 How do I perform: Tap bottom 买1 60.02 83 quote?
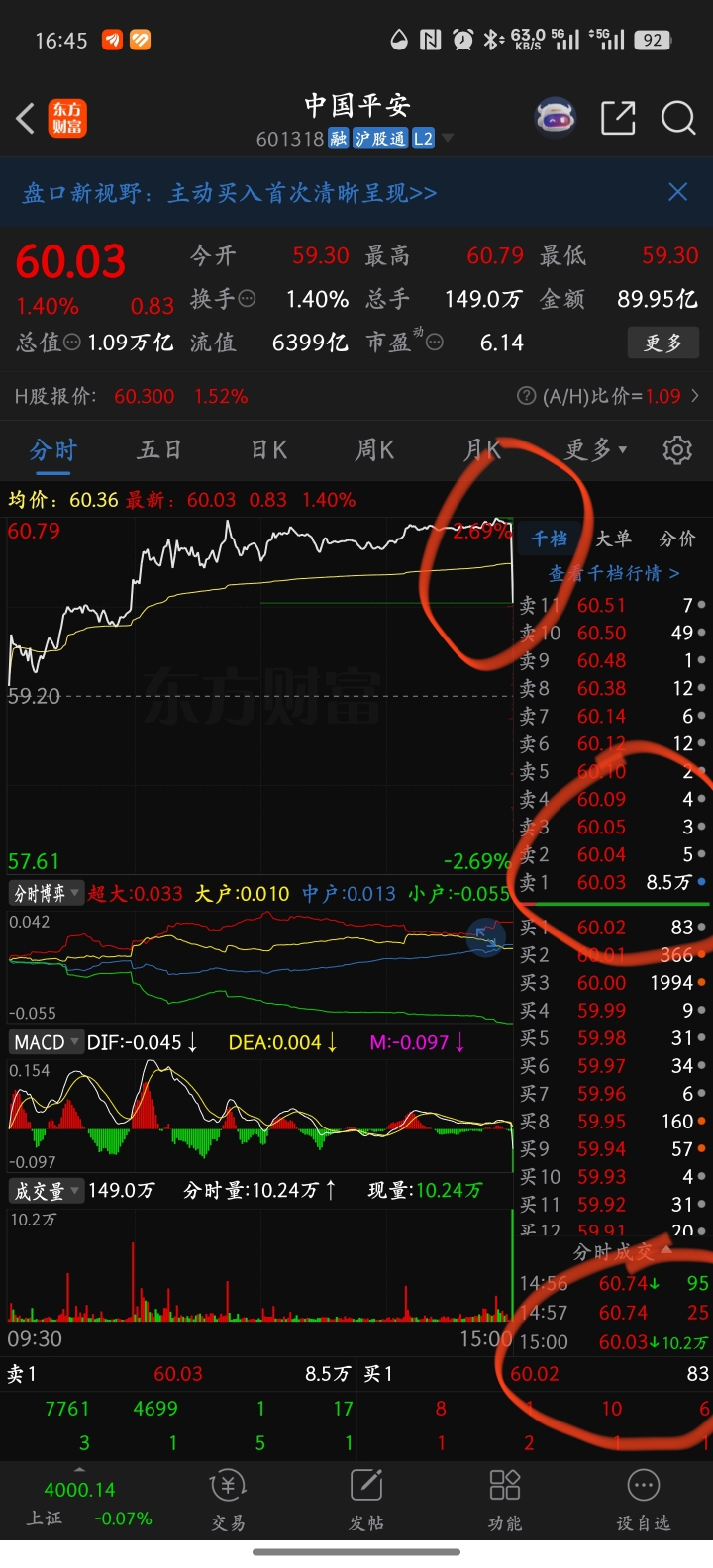536,1374
